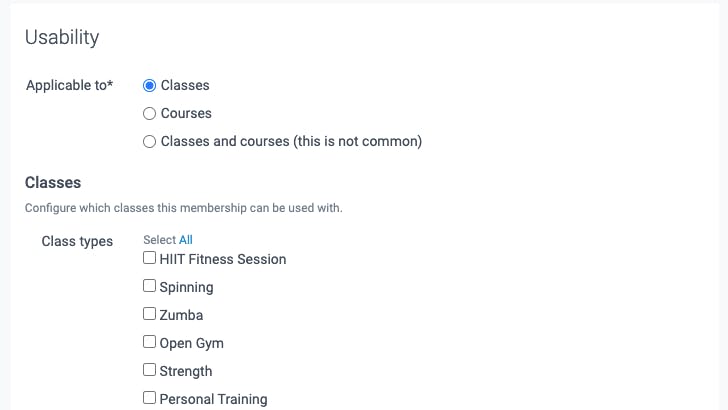
Task: Toggle the Open Gym checkbox
Action: pyautogui.click(x=150, y=342)
